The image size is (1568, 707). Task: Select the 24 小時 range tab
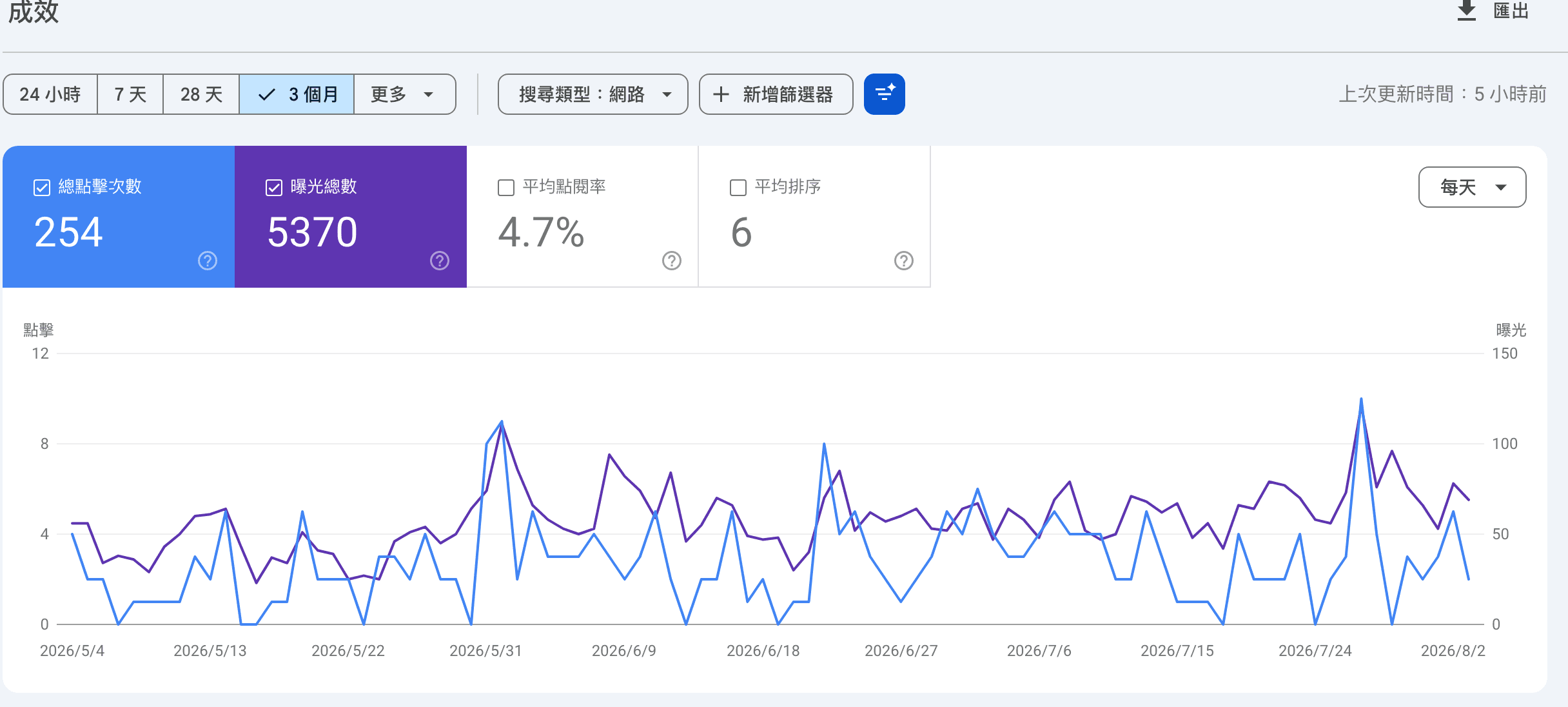click(50, 94)
